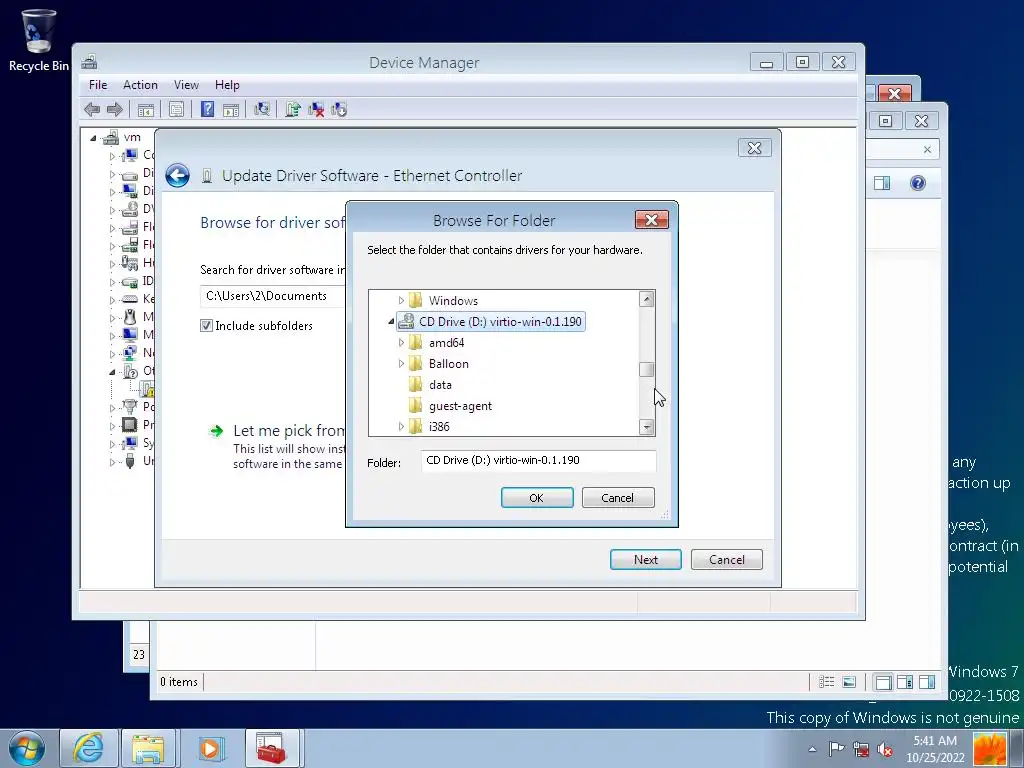Click the Show desktop strip at taskbar end
The height and width of the screenshot is (768, 1024).
point(1017,749)
